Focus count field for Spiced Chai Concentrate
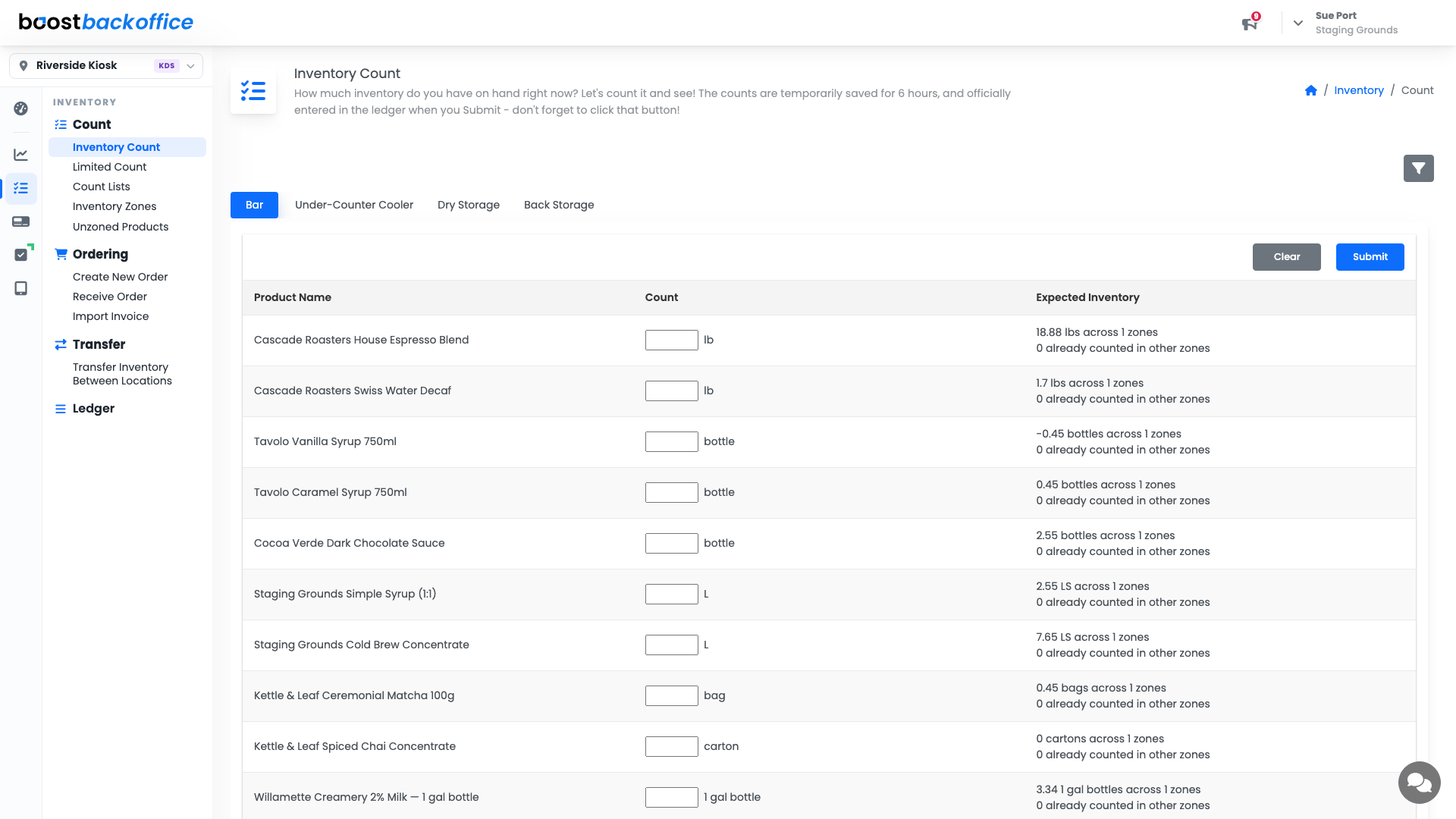The image size is (1456, 819). point(672,747)
